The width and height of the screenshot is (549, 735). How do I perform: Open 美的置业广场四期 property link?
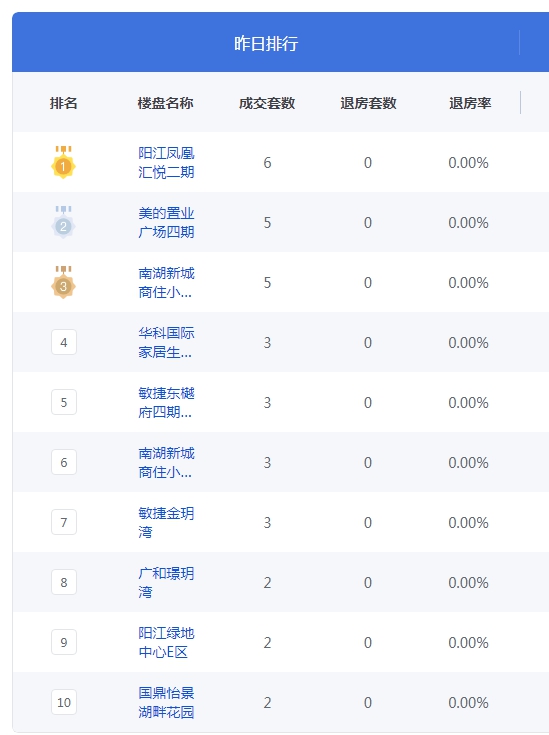coord(166,223)
